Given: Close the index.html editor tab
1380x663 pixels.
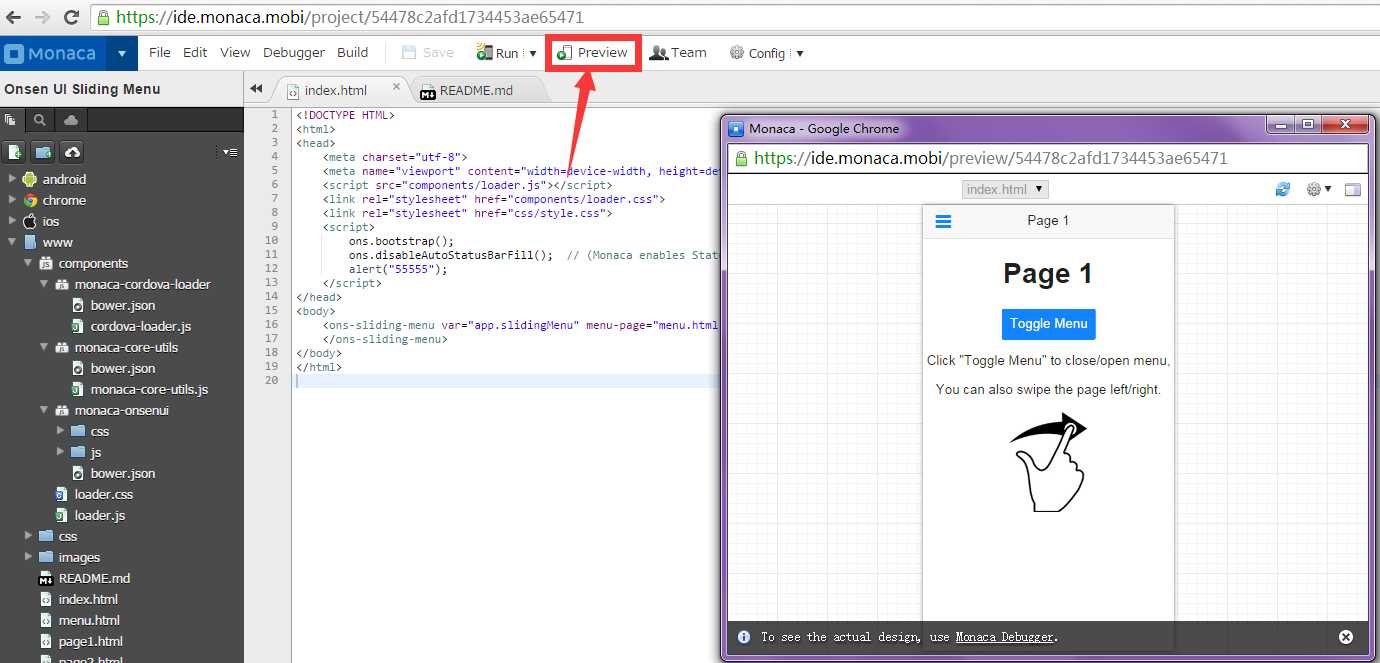Looking at the screenshot, I should [x=396, y=87].
